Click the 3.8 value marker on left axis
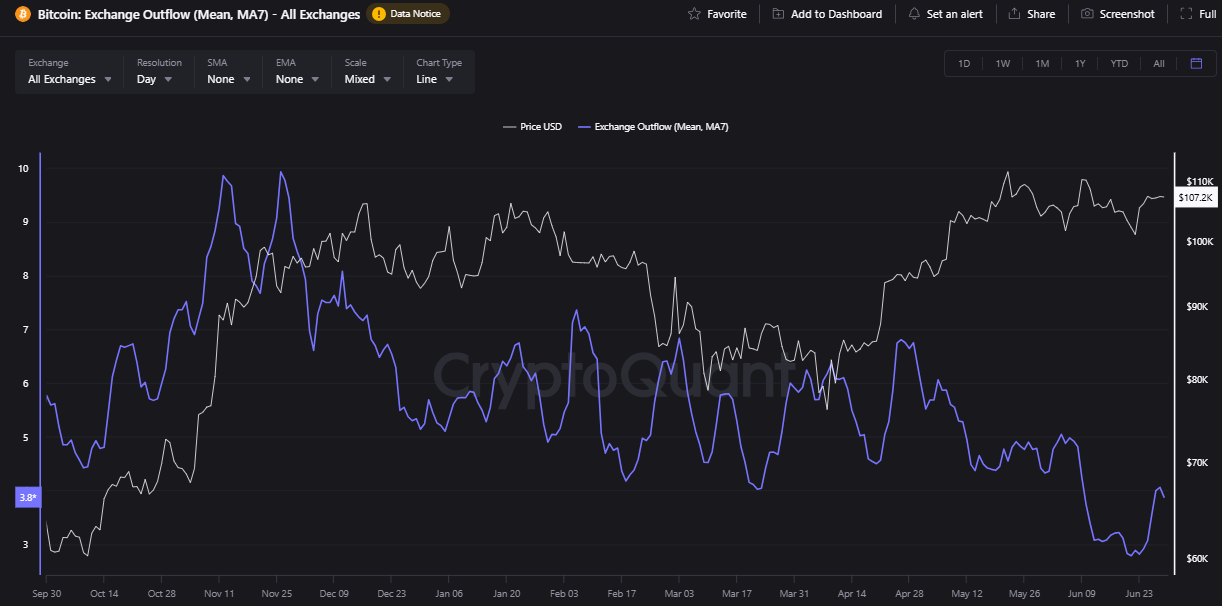 27,497
